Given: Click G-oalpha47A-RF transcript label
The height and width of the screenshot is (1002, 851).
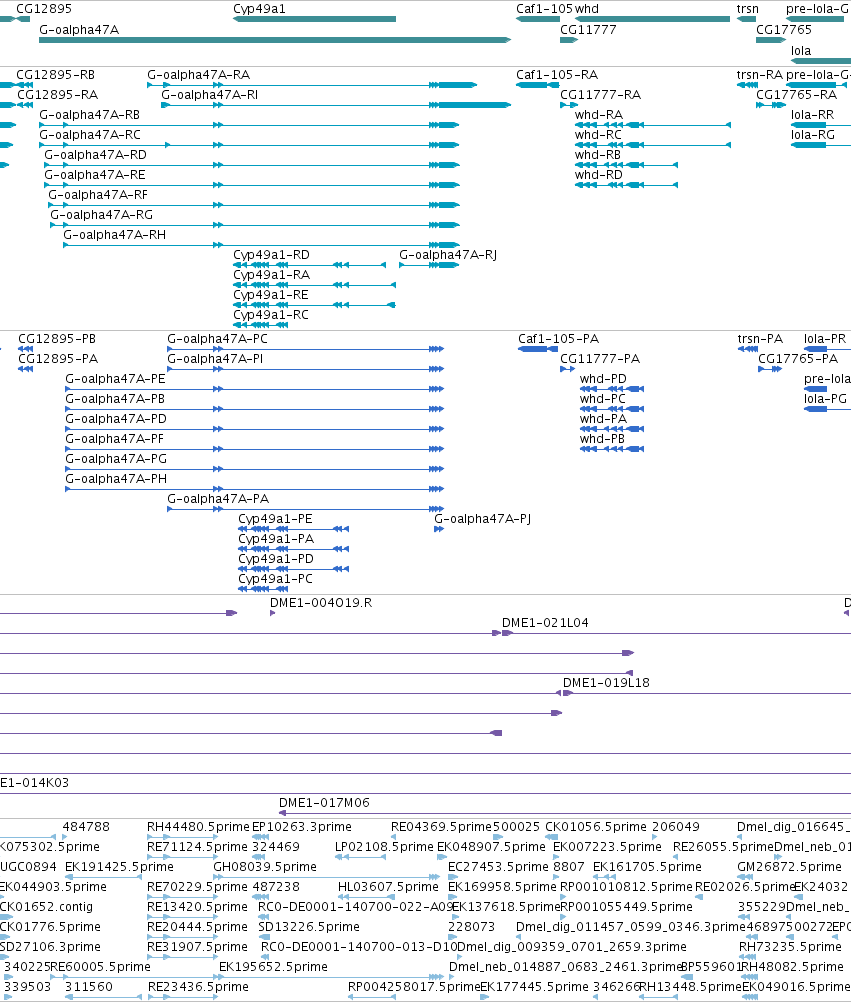Looking at the screenshot, I should [98, 194].
